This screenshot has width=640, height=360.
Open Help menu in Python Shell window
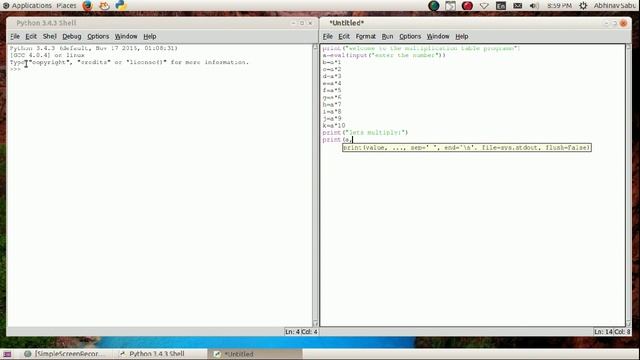pos(150,36)
